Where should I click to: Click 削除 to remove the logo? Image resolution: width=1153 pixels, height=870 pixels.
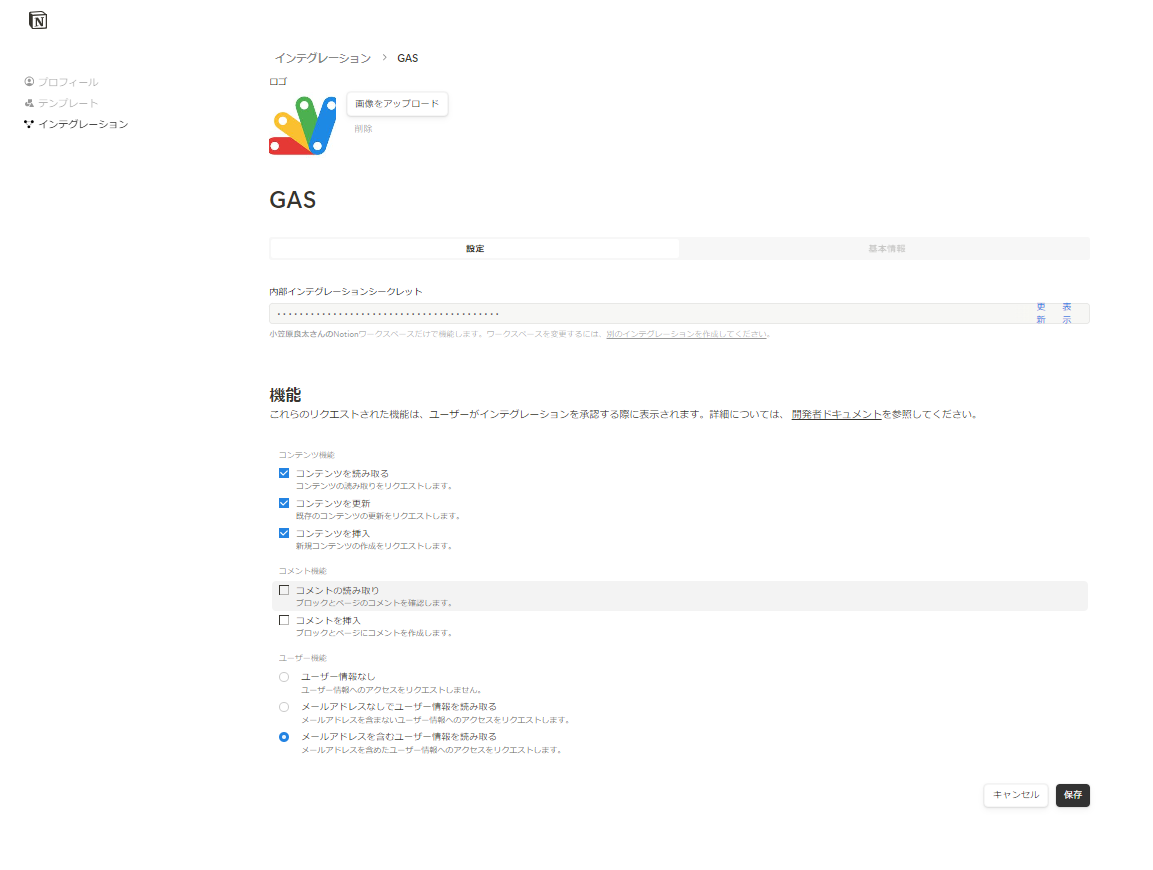click(363, 129)
